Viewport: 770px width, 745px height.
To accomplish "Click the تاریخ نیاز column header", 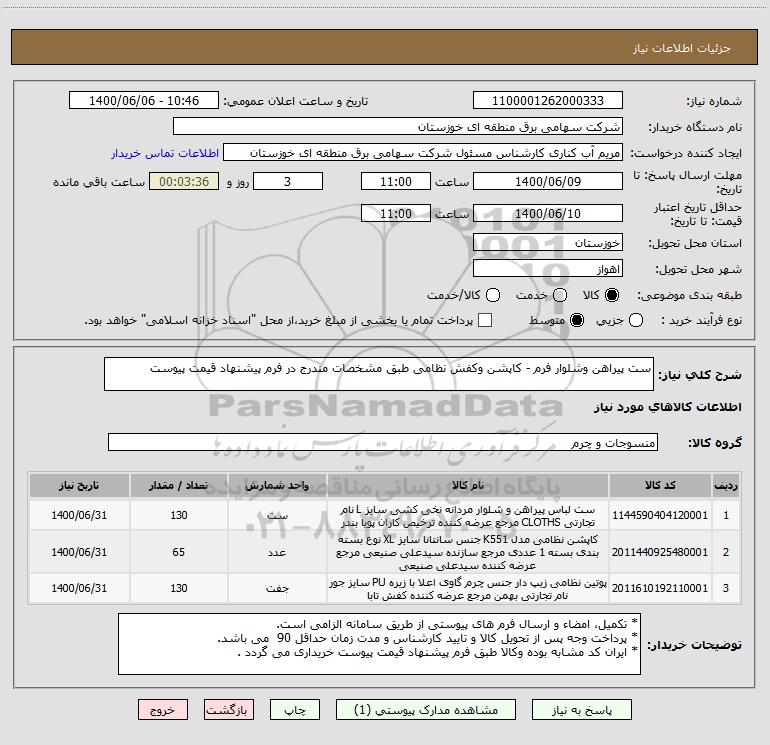I will 79,485.
